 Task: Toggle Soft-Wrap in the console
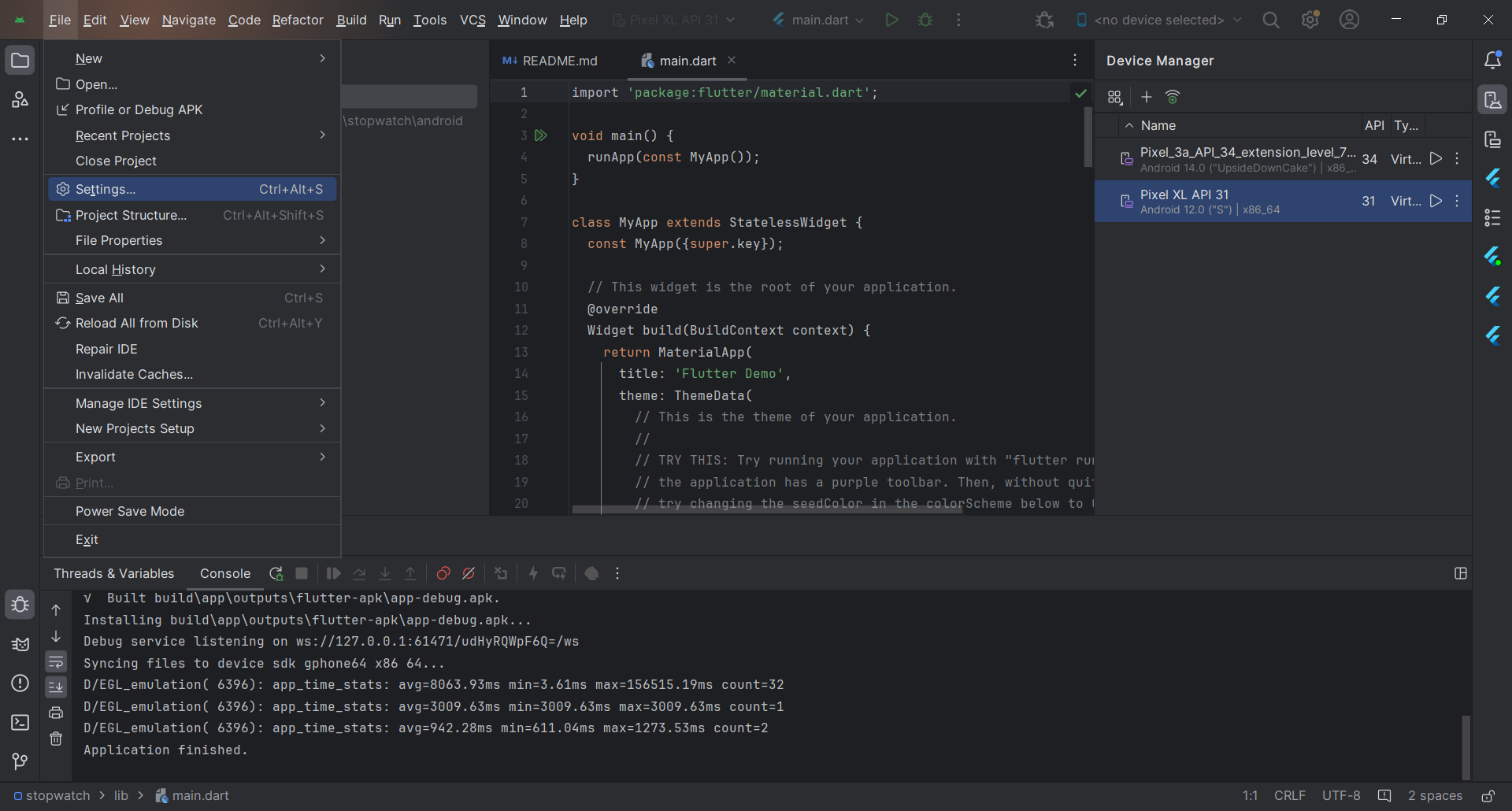[x=56, y=661]
